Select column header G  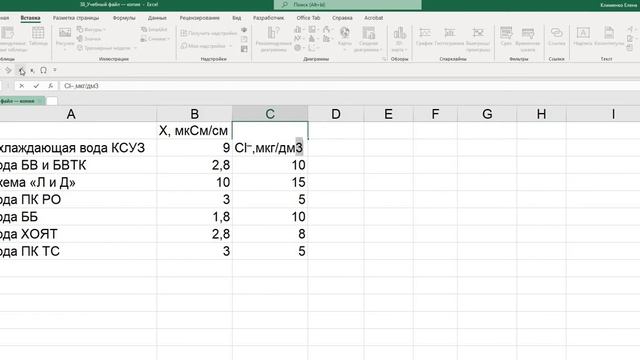(x=487, y=114)
